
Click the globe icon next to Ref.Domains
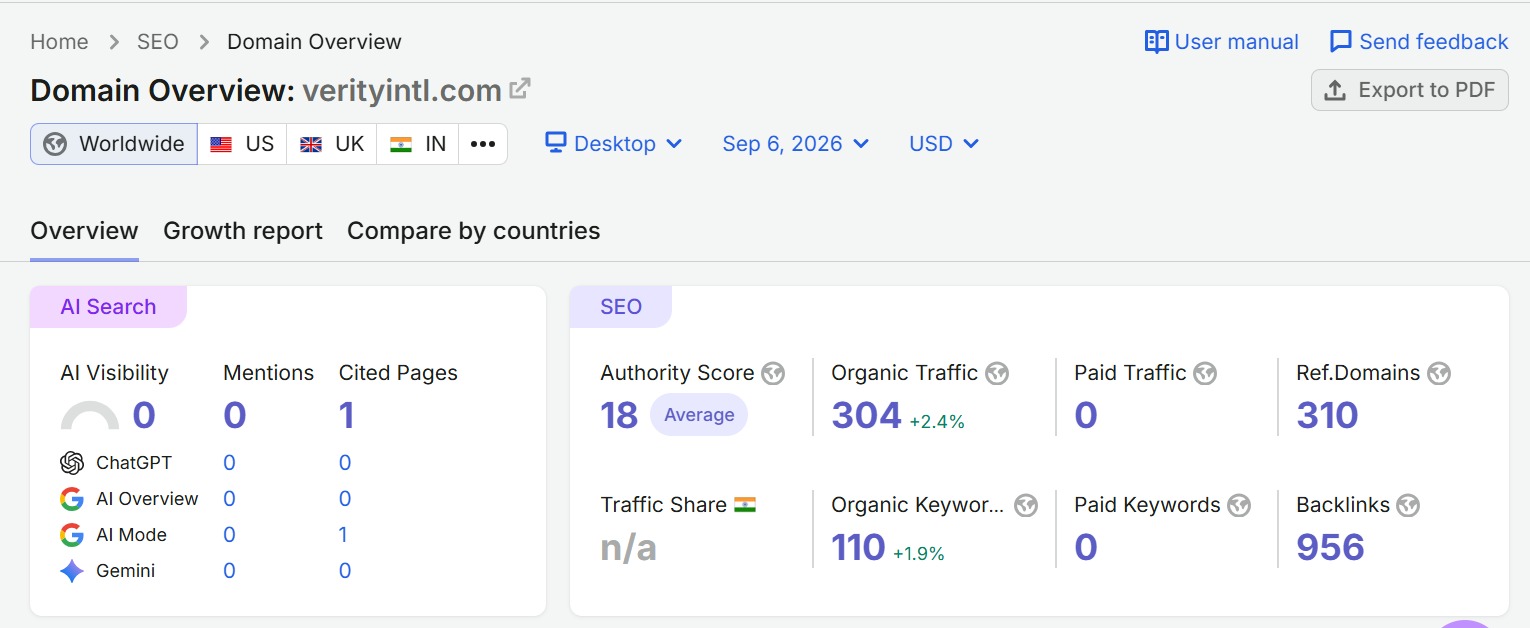pyautogui.click(x=1439, y=374)
